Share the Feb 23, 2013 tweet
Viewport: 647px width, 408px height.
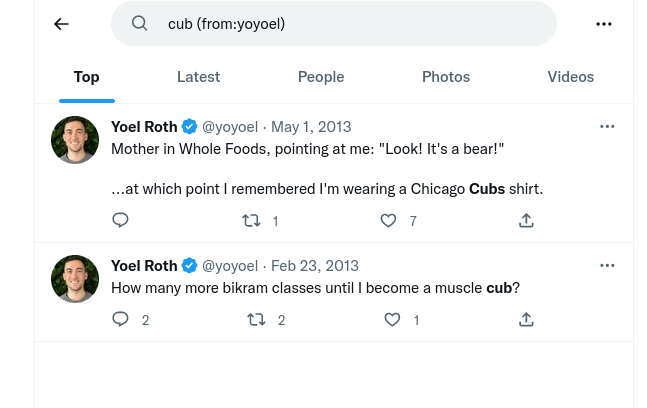tap(526, 319)
